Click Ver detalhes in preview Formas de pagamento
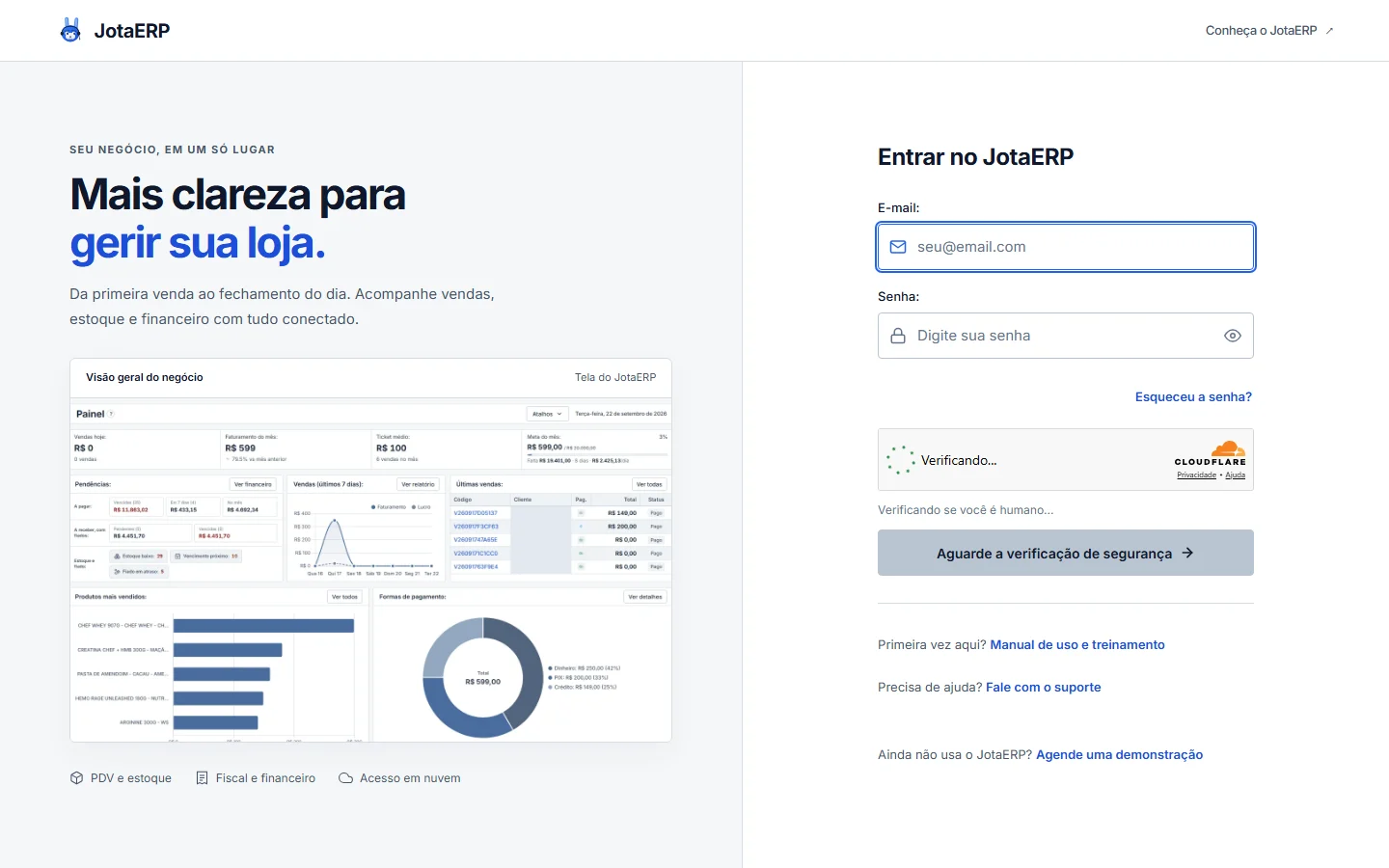Screen dimensions: 1389x868 pos(645,597)
